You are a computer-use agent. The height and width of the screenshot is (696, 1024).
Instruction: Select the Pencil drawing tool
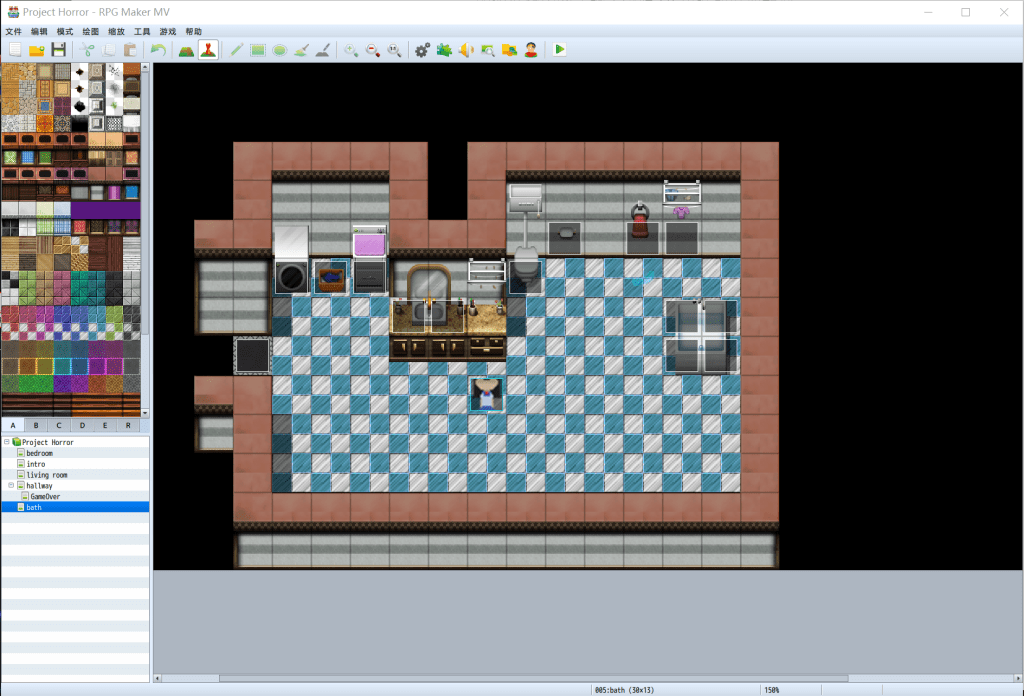(237, 50)
